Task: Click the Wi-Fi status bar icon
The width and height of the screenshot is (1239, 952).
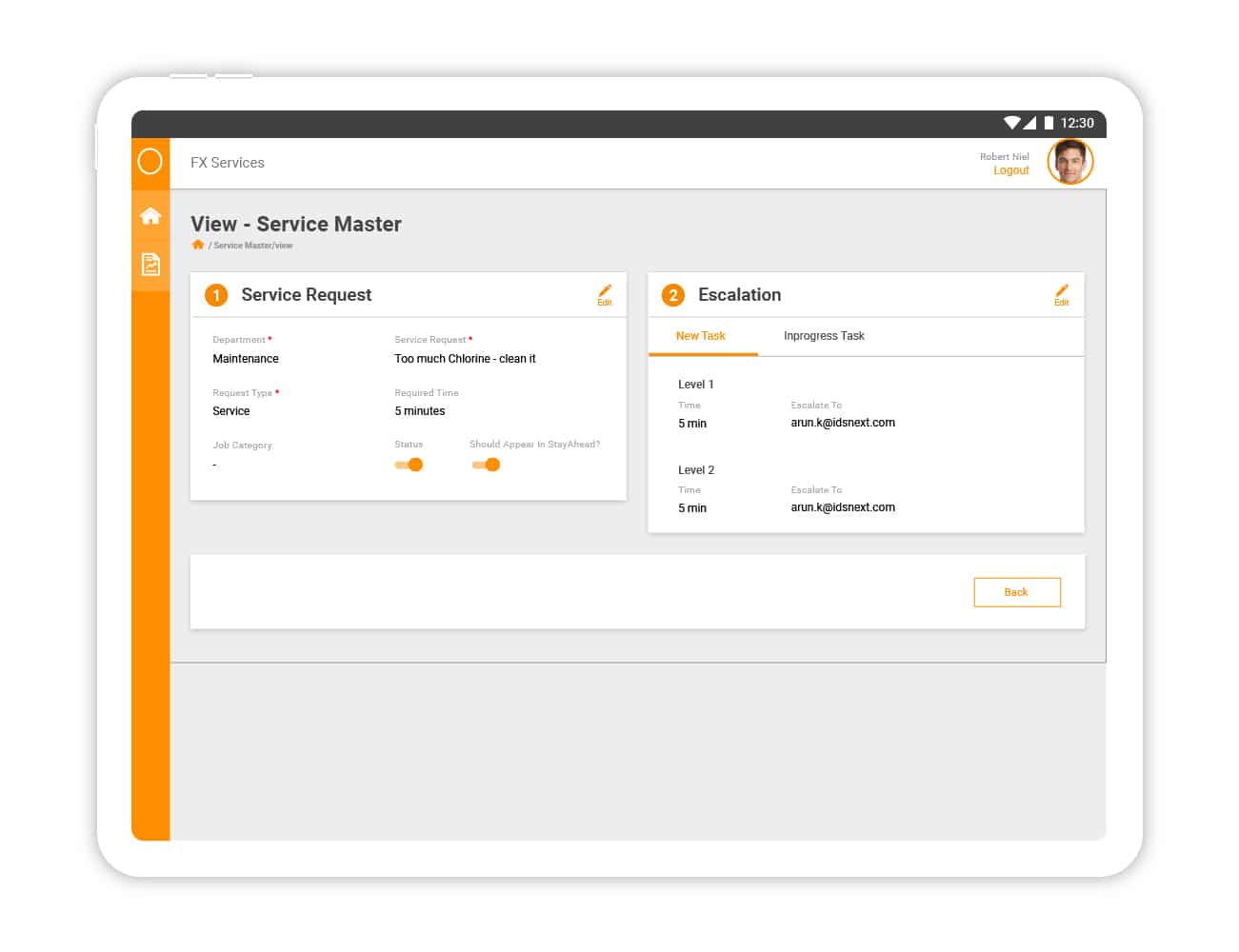Action: click(1011, 123)
